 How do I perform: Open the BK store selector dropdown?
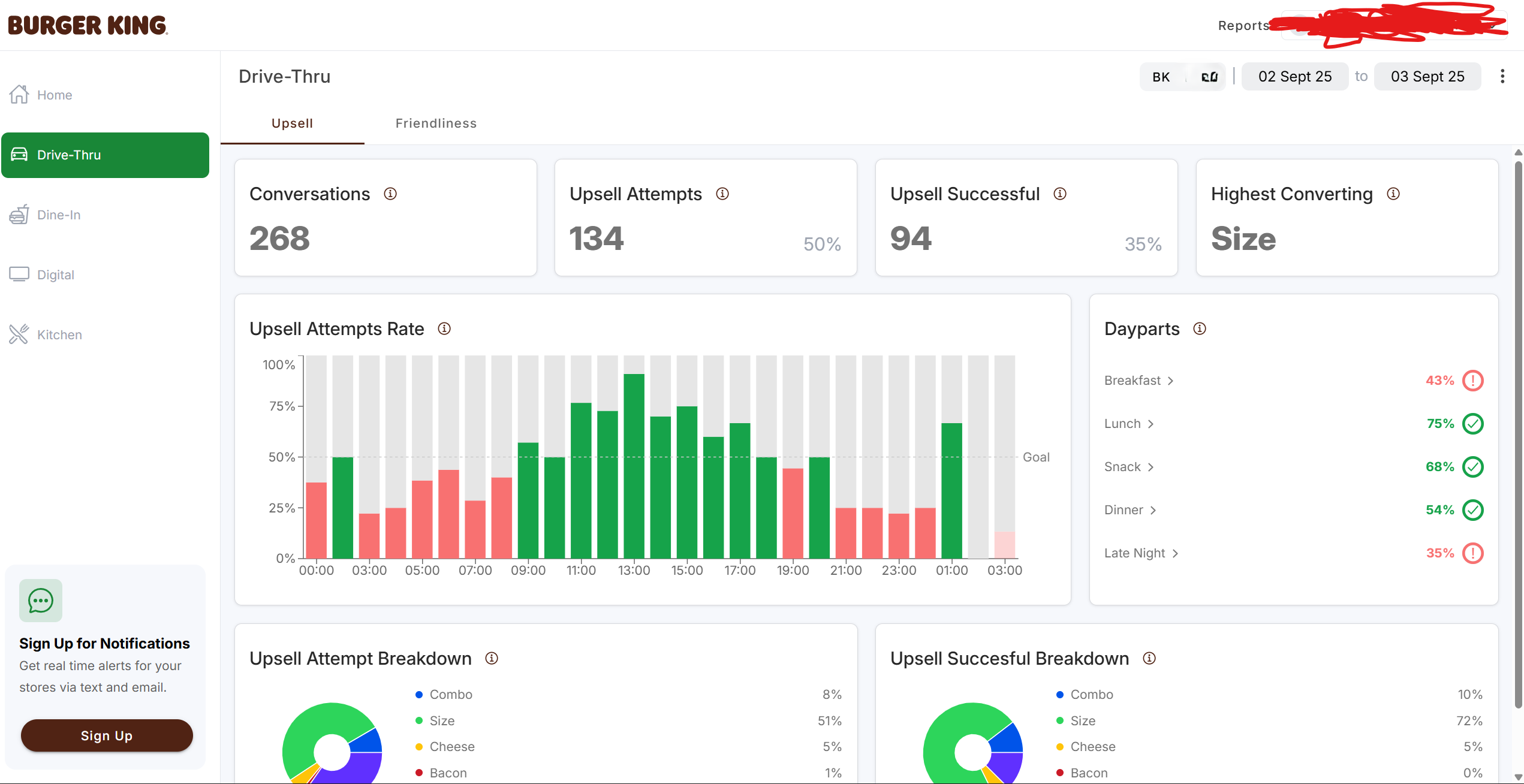point(1183,77)
